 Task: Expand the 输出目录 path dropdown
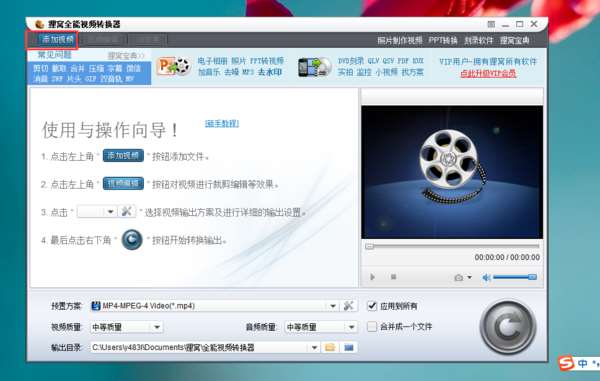click(x=315, y=347)
